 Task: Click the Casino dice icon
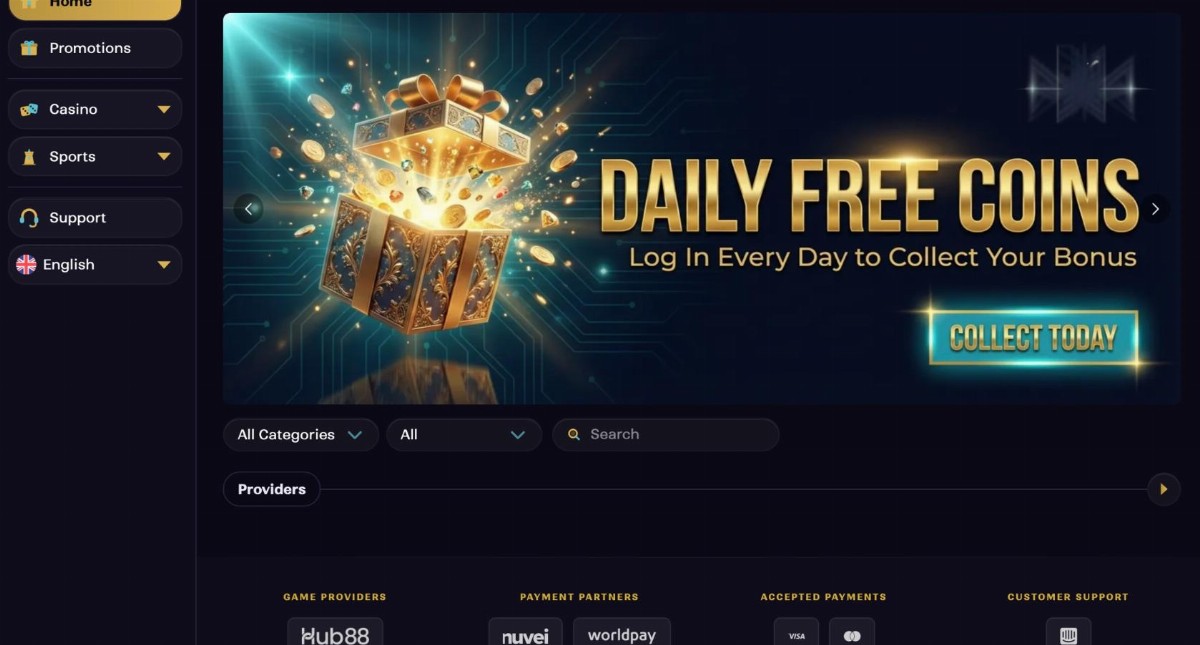(x=29, y=109)
